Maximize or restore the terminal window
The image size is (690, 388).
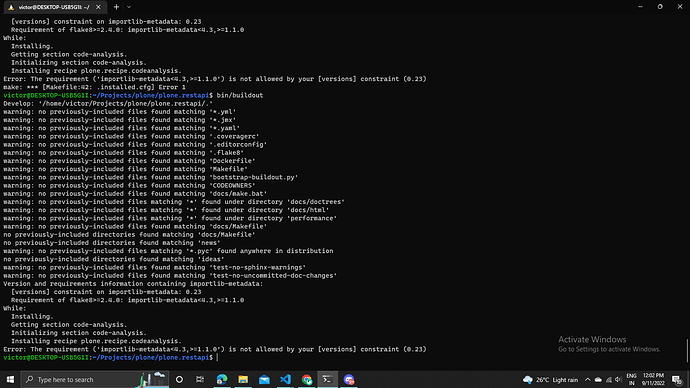click(x=660, y=7)
